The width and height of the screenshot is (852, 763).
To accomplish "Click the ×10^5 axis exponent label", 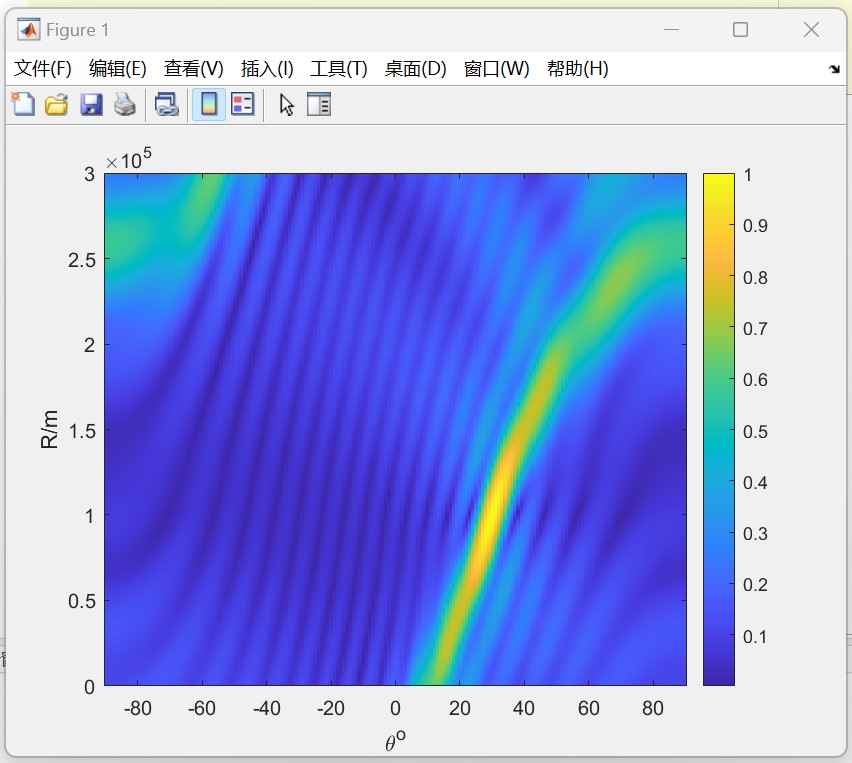I will [x=128, y=159].
